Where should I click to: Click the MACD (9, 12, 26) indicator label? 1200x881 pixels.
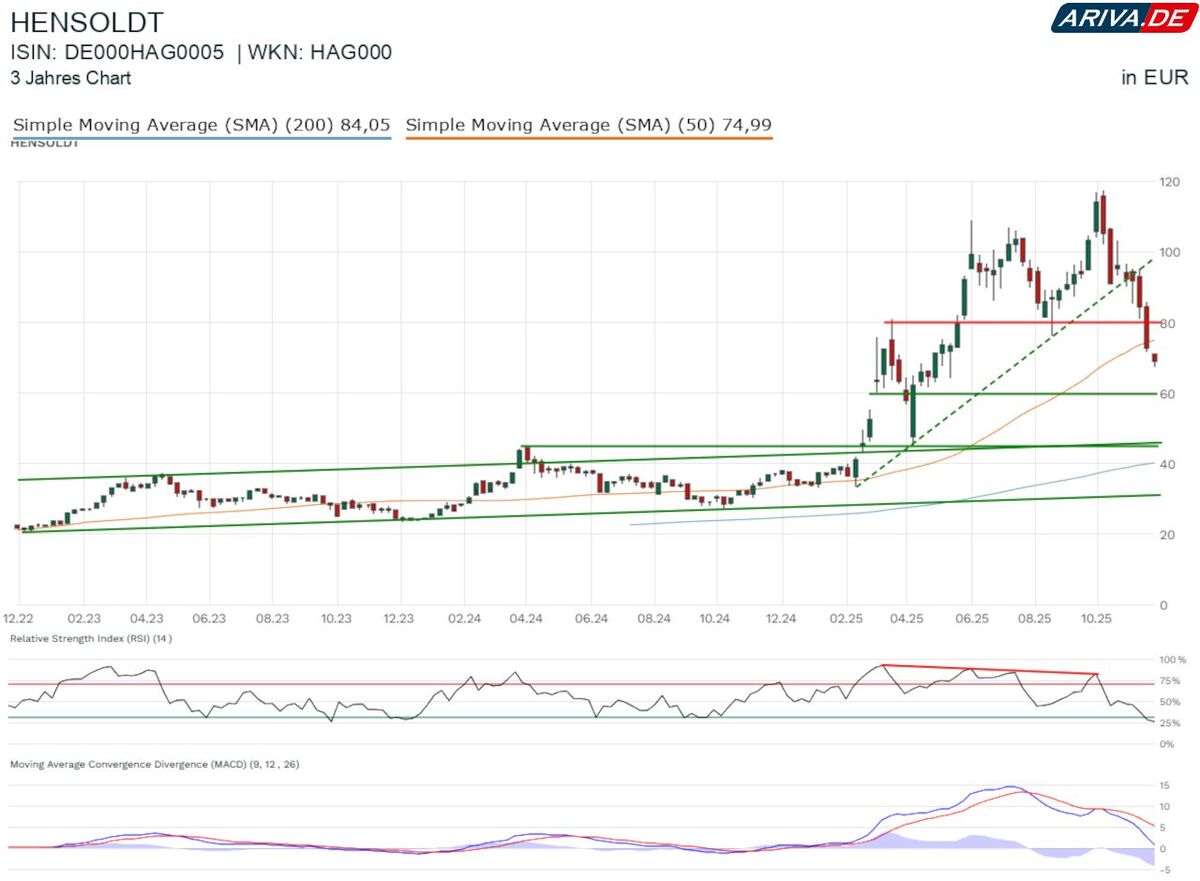pyautogui.click(x=155, y=764)
